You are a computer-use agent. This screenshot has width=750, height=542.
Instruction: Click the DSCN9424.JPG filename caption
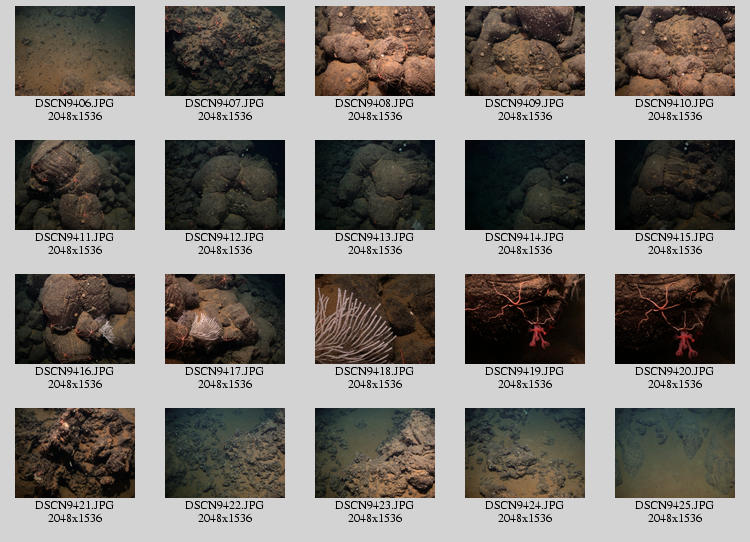[x=525, y=505]
